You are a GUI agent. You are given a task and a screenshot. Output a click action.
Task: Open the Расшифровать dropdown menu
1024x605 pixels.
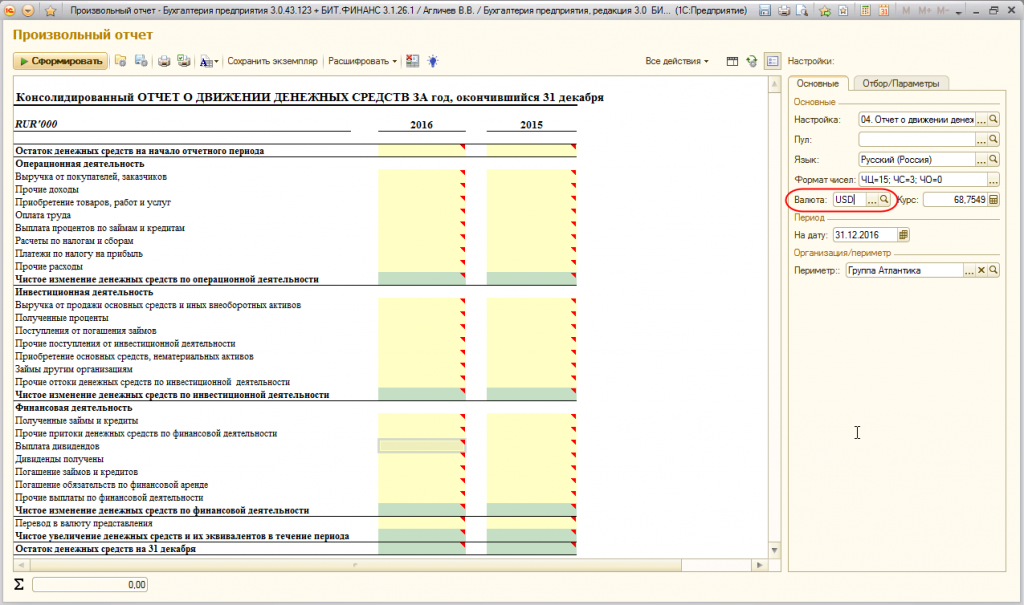pos(362,61)
